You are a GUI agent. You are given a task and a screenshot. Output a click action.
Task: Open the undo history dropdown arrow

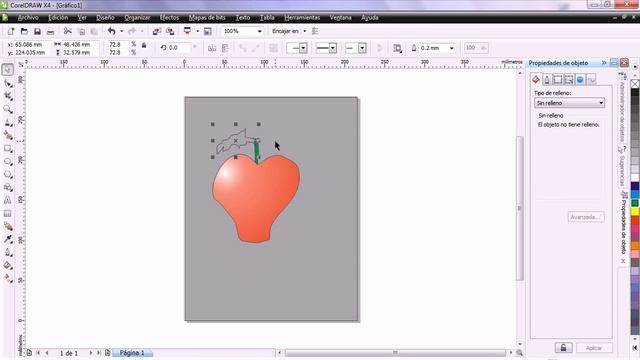pos(121,31)
